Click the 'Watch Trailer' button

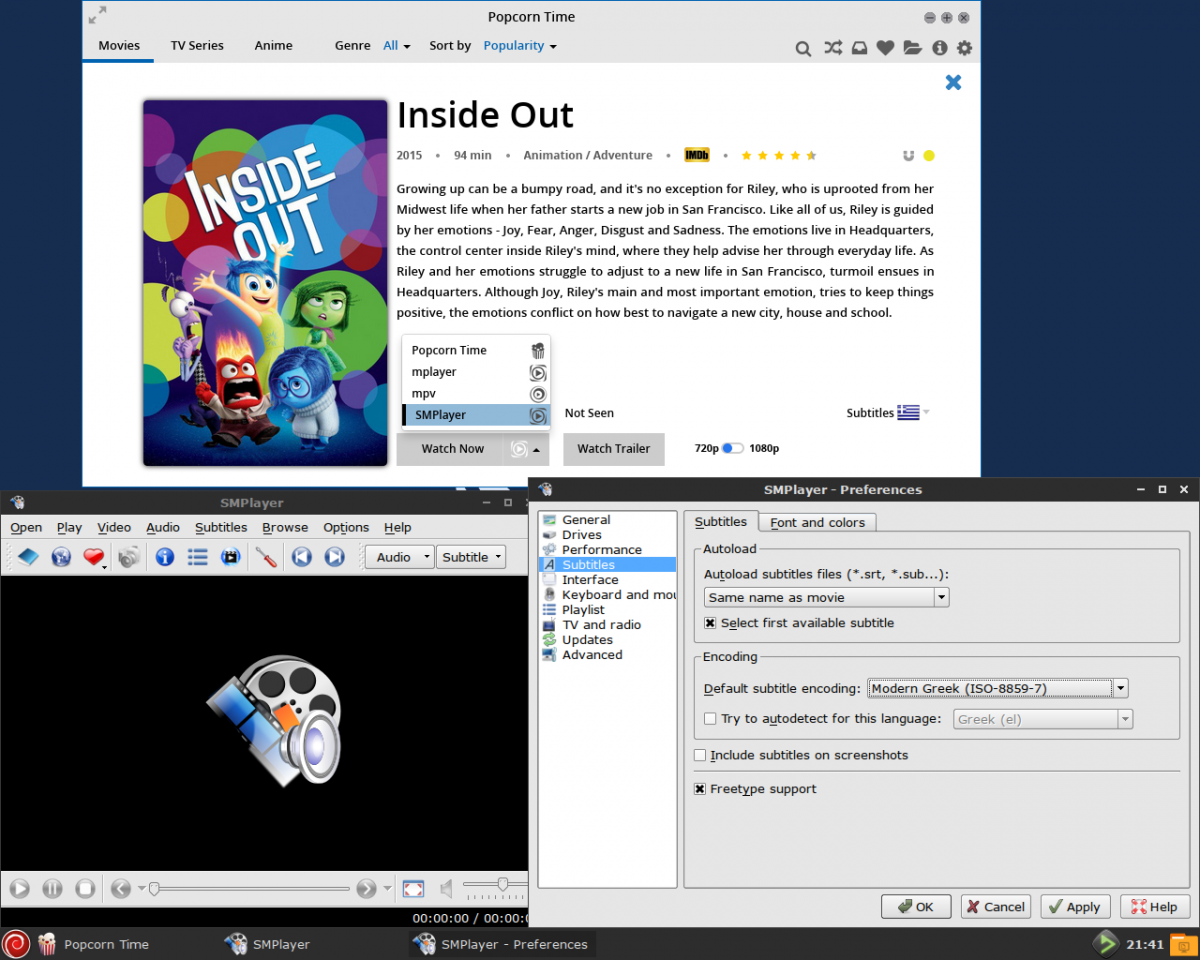613,449
